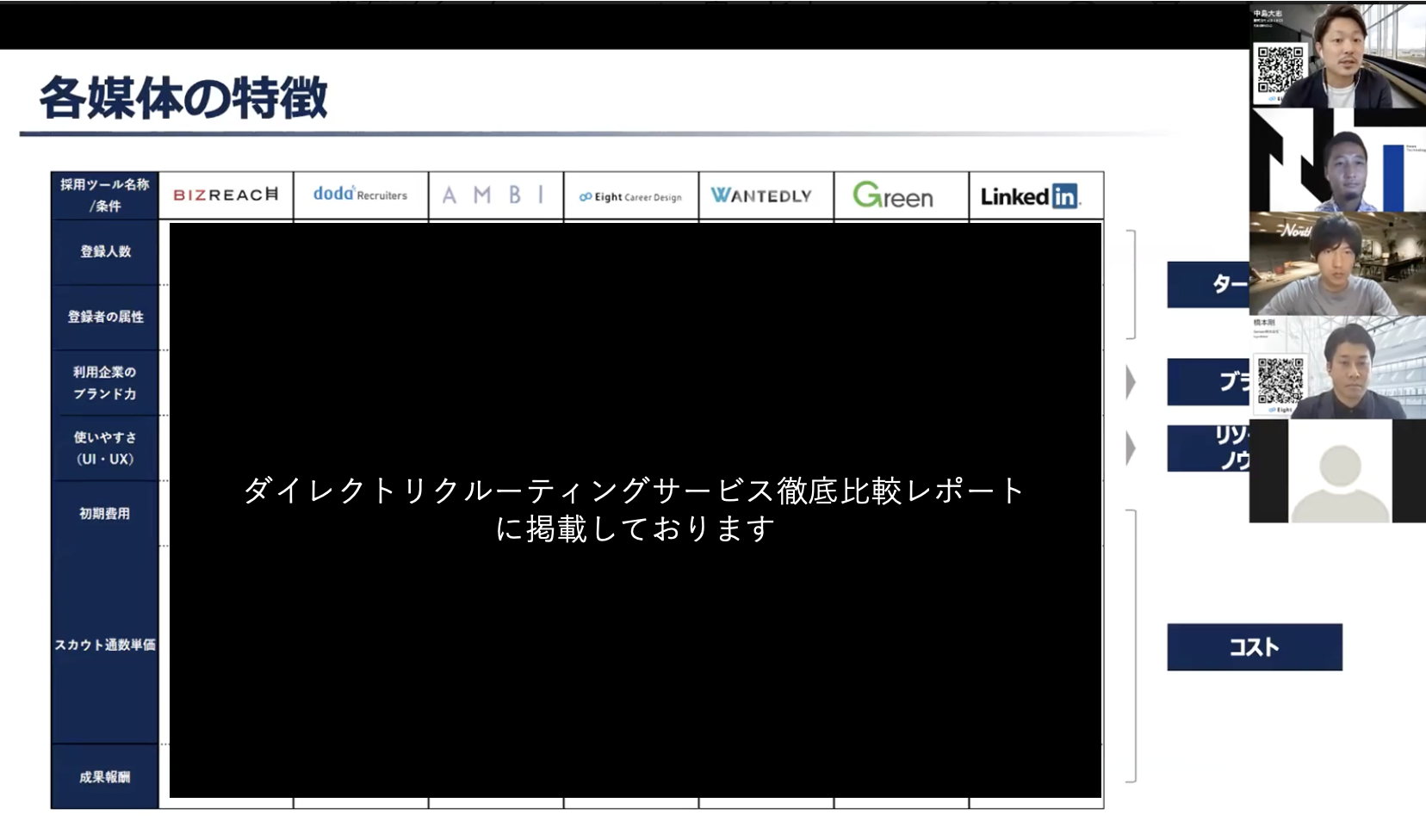Click the BIZREACH logo
Viewport: 1426px width, 840px height.
(226, 195)
